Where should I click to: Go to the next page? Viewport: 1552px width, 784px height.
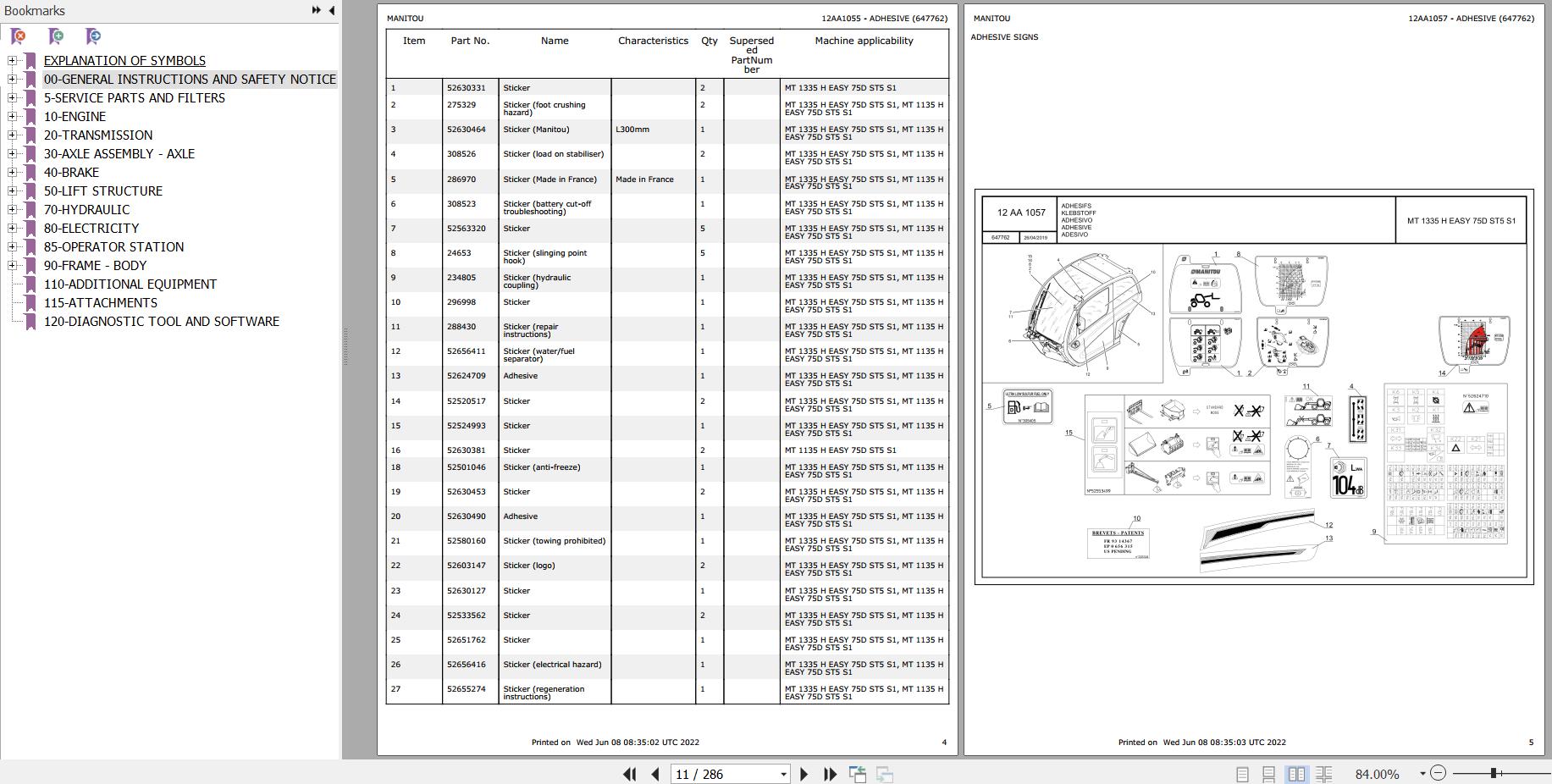(x=804, y=774)
